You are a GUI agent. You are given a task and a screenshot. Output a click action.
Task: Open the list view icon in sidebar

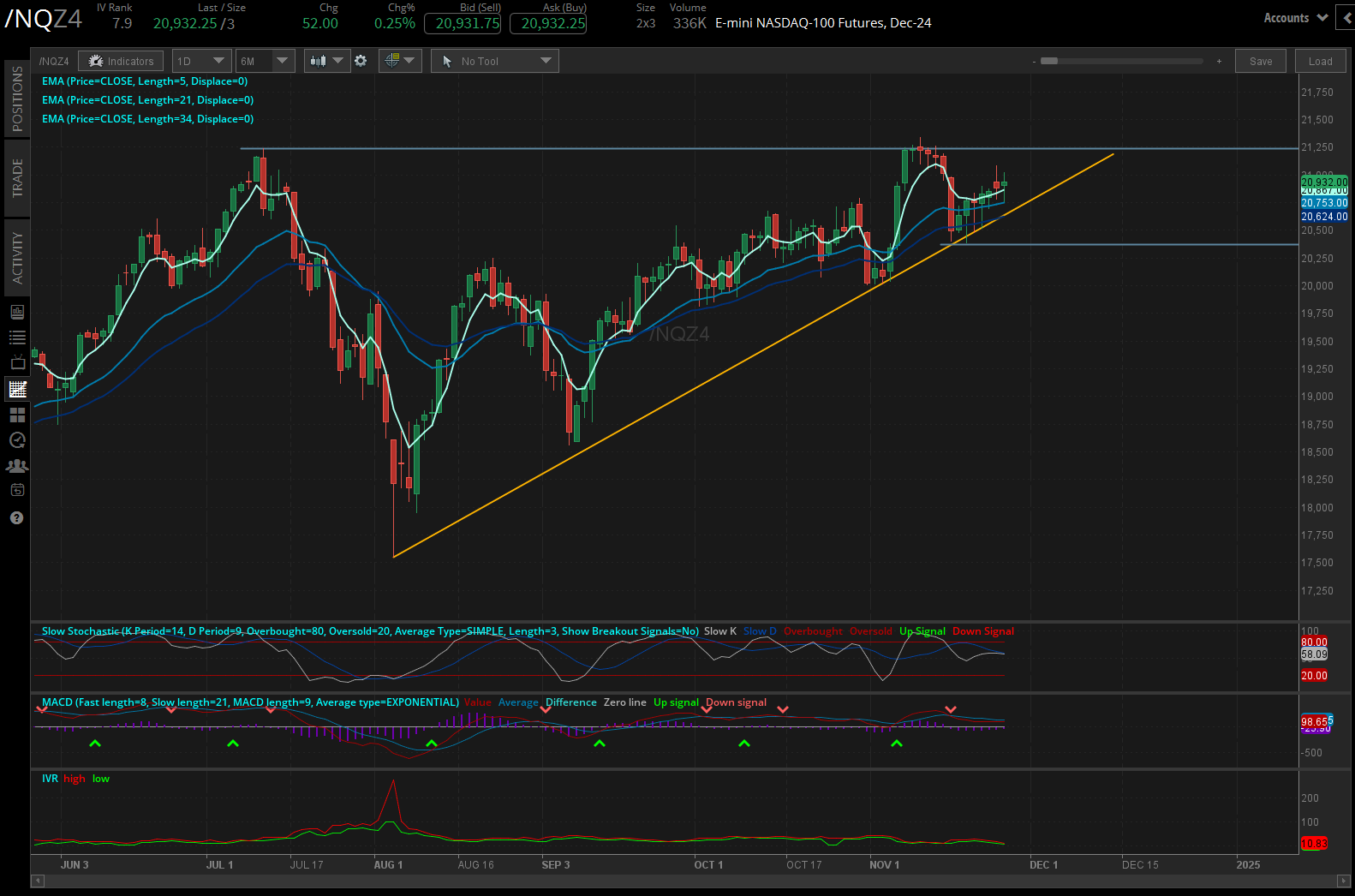[x=17, y=337]
